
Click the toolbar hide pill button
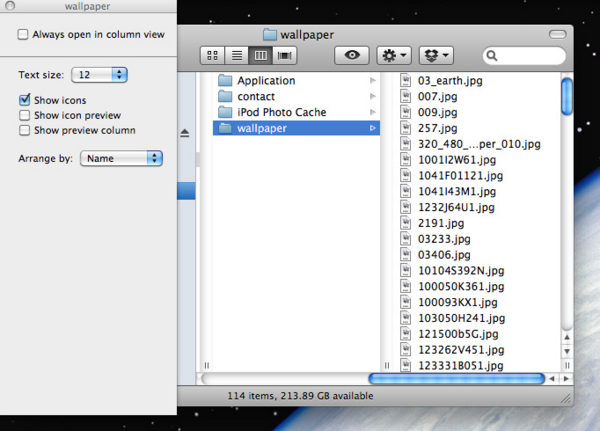[558, 34]
